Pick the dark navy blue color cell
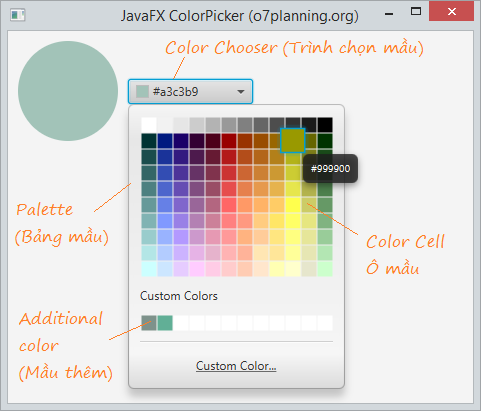The image size is (481, 411). pos(165,141)
